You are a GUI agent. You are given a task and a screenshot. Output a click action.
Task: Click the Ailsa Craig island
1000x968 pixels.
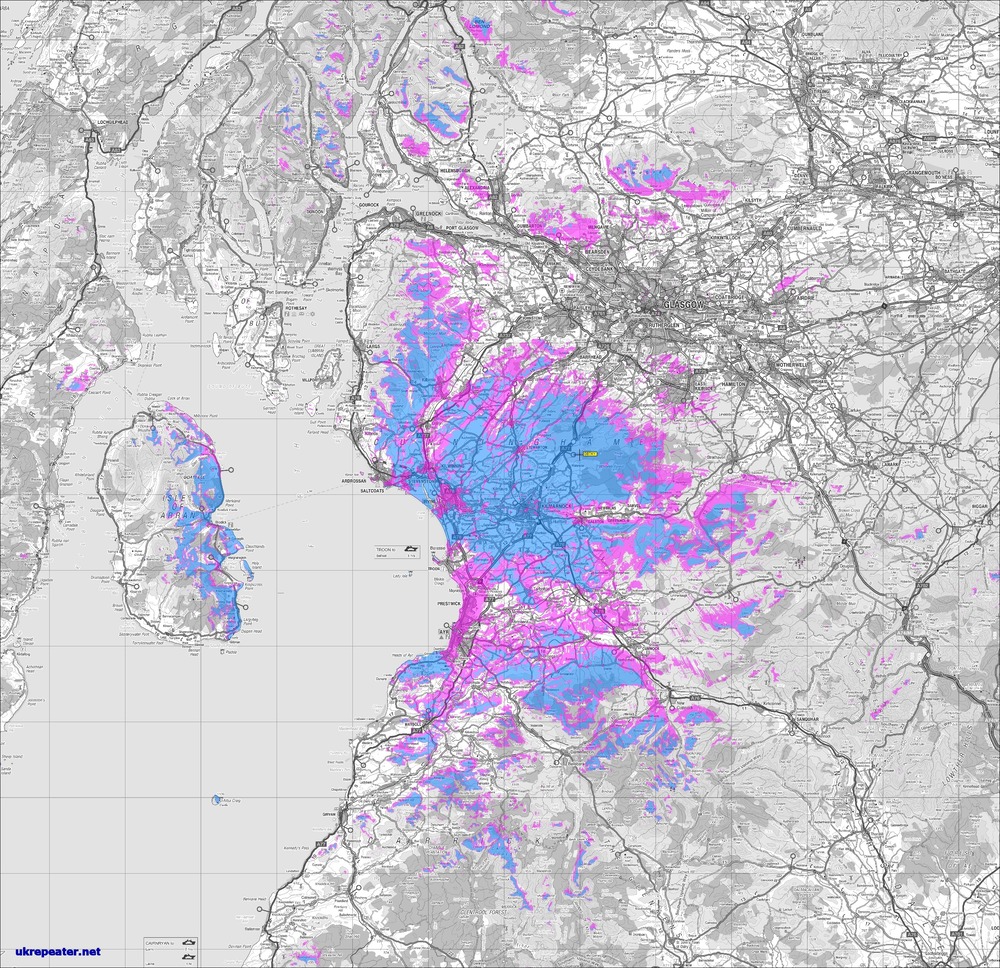(217, 800)
